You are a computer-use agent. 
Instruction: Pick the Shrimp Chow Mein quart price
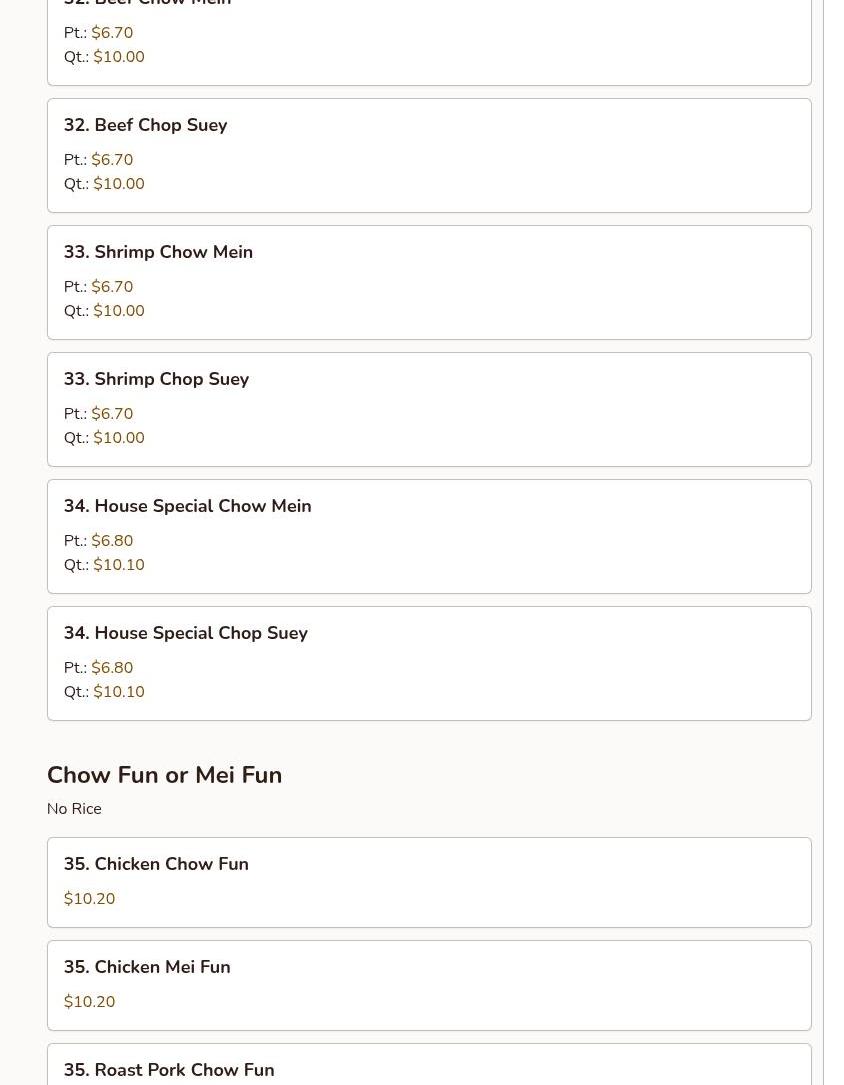[118, 311]
